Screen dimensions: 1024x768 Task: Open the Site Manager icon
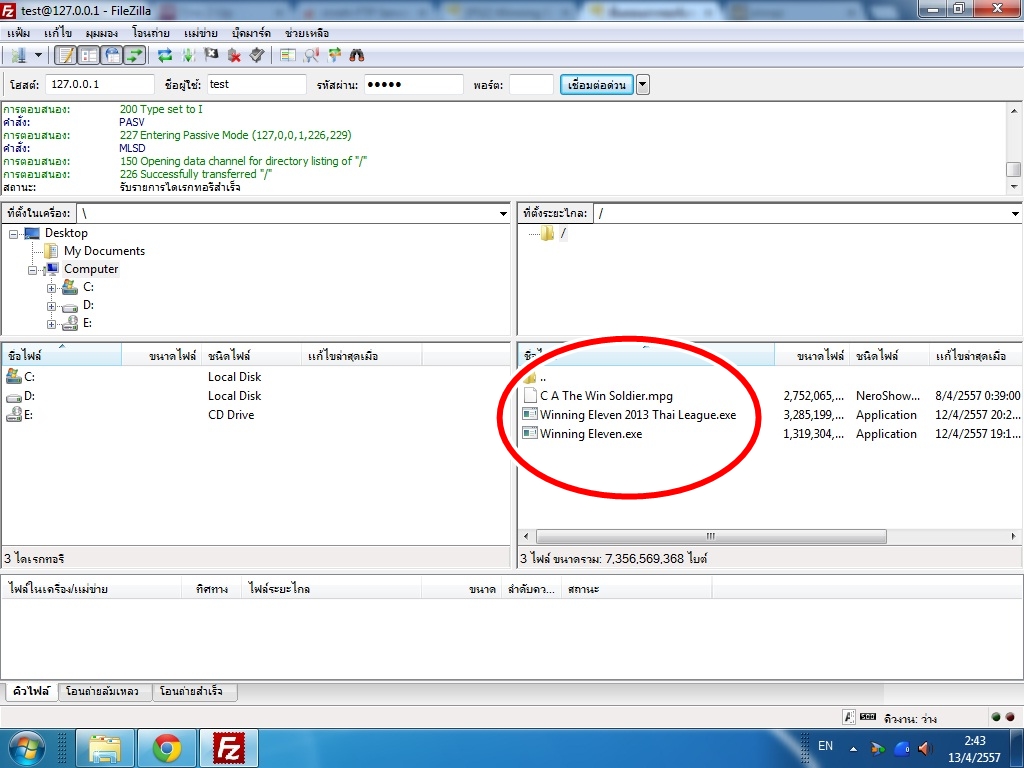tap(18, 56)
